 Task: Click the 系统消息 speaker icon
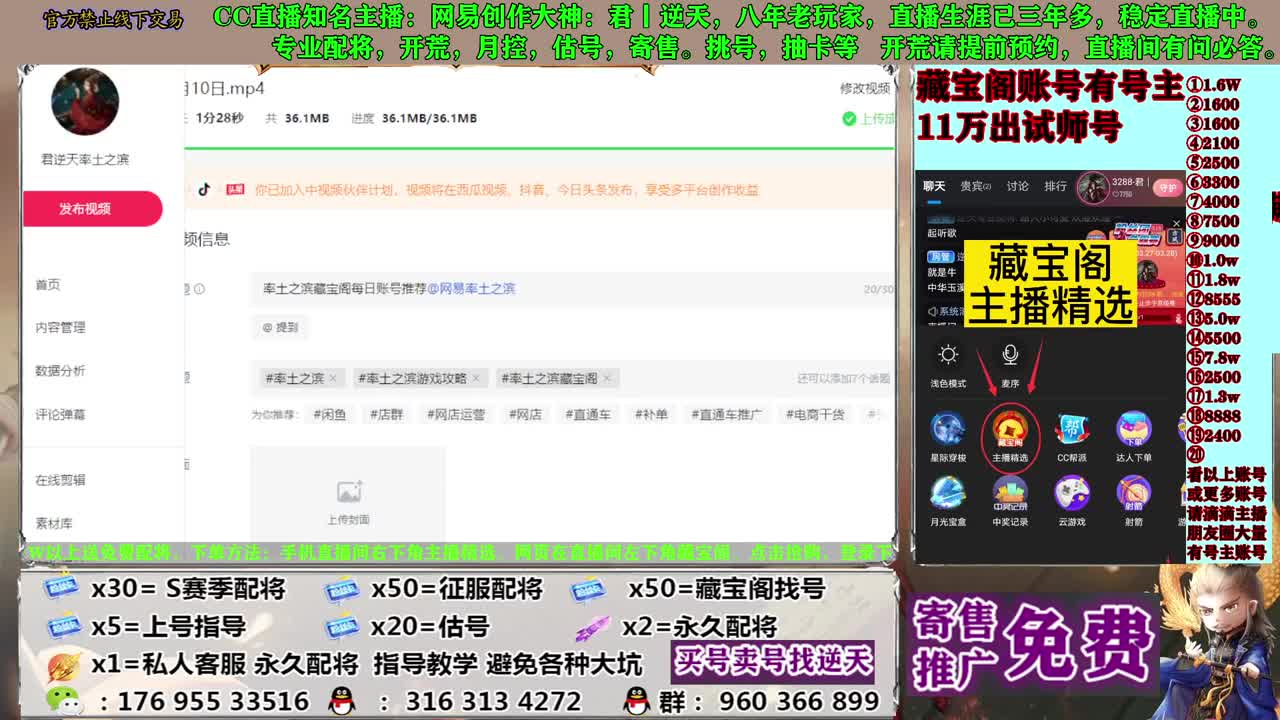click(x=932, y=311)
